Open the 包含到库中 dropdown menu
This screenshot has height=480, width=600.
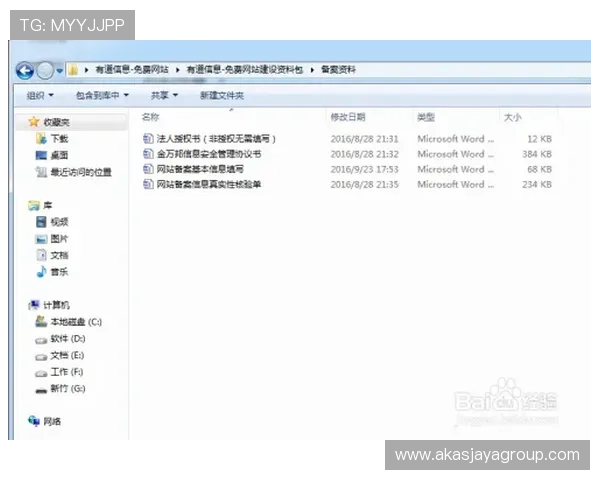click(102, 95)
